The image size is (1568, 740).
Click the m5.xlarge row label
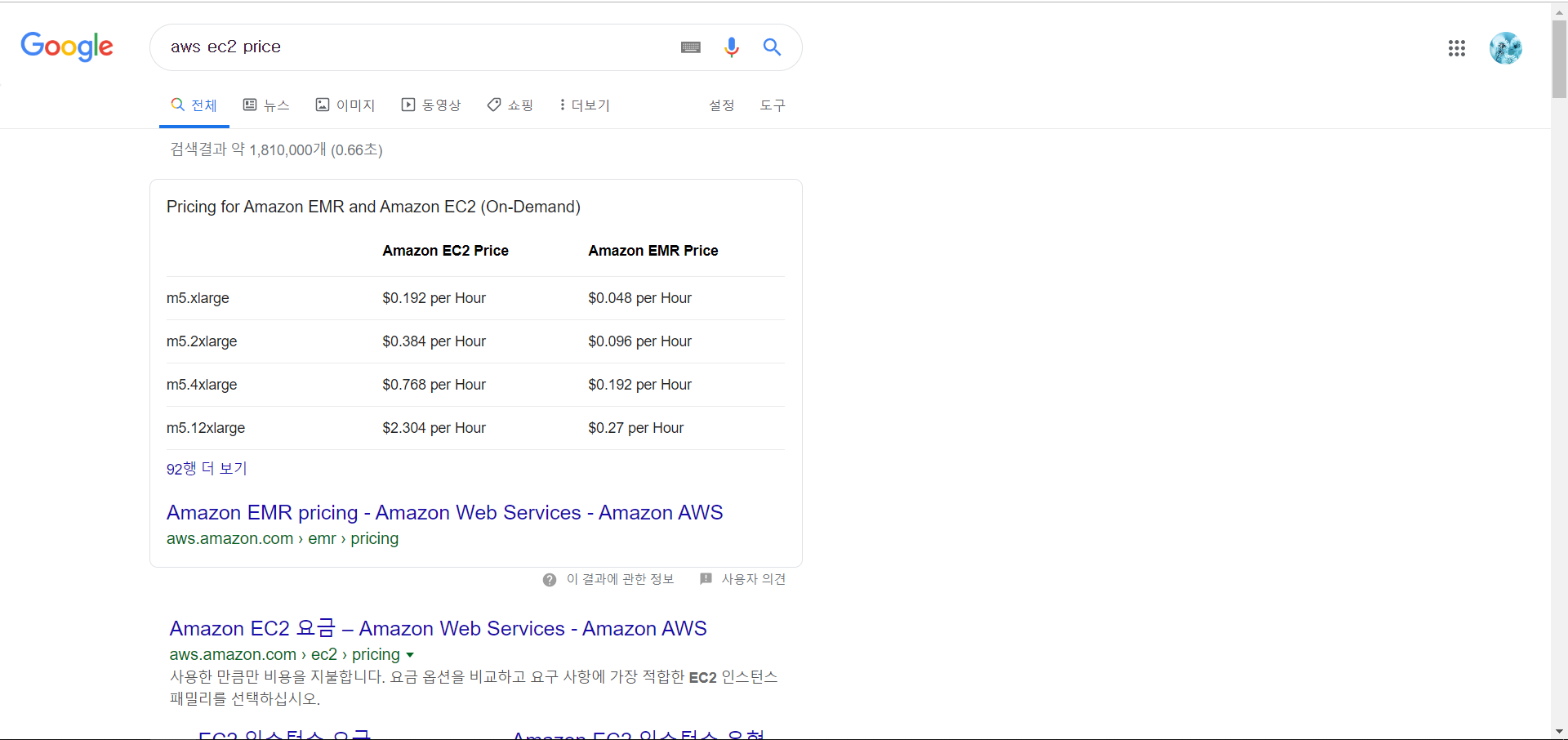click(198, 298)
